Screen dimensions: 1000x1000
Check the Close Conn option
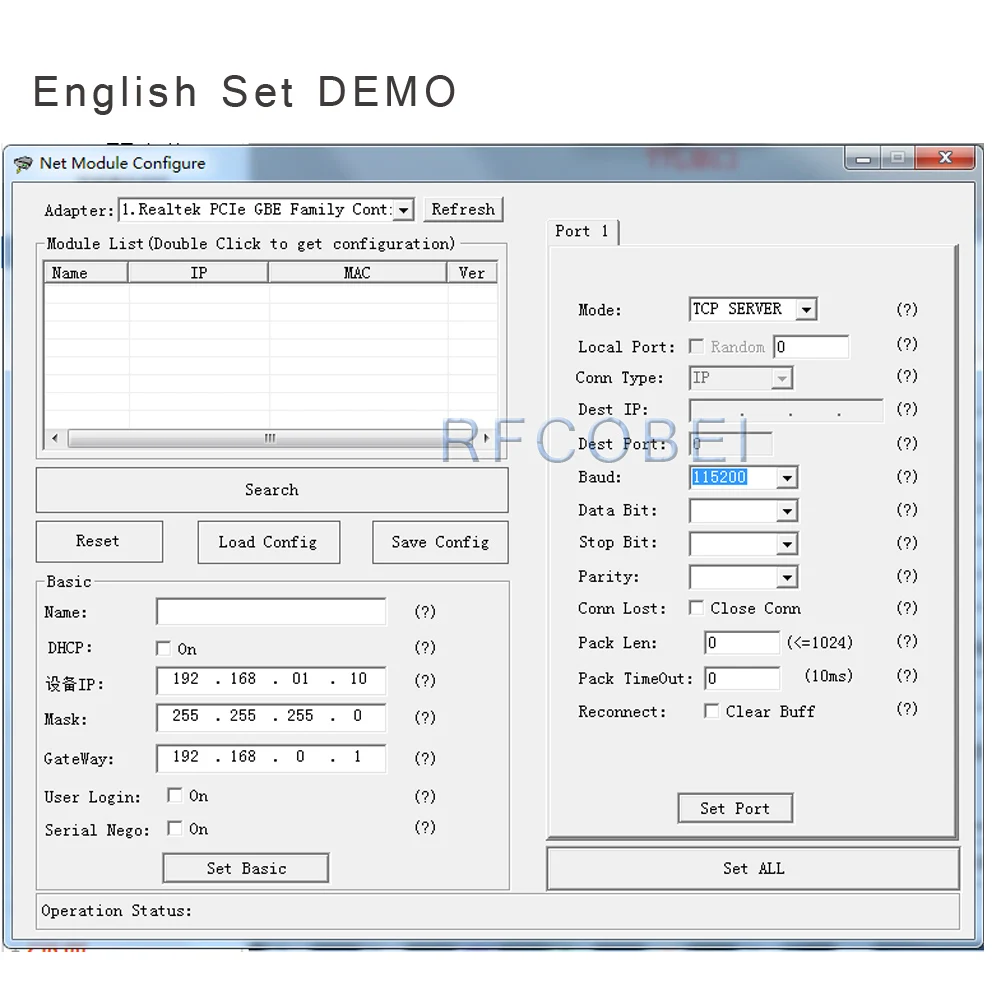click(x=696, y=608)
